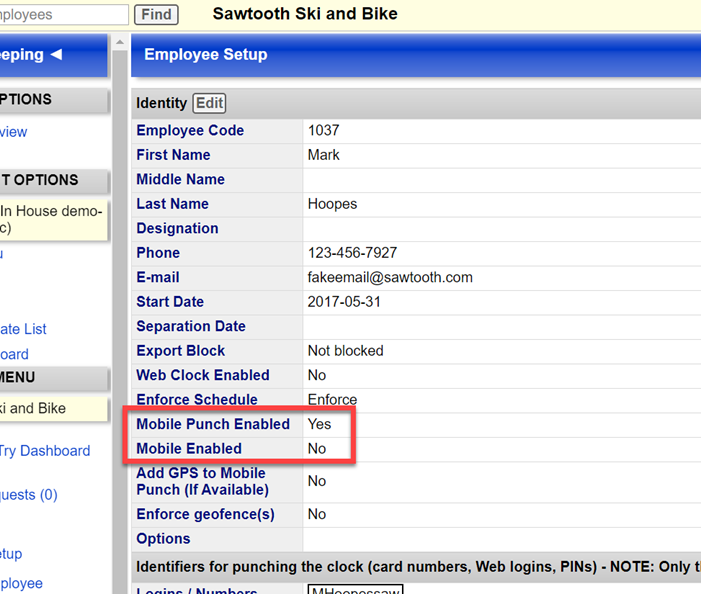Select the In House demo sidebar item
This screenshot has width=701, height=594.
[x=52, y=219]
